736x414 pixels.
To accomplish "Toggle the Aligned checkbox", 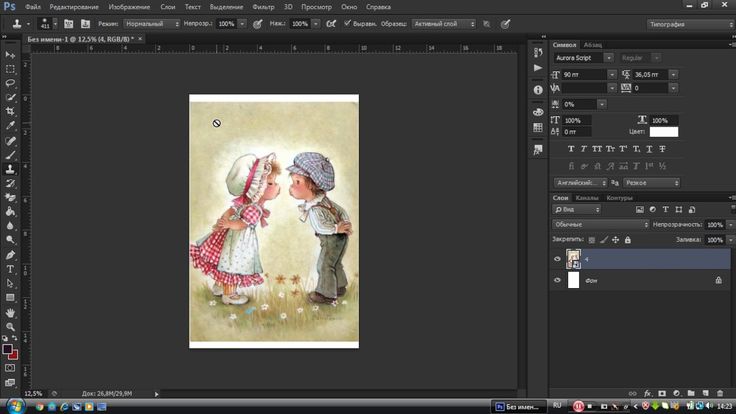I will pyautogui.click(x=347, y=23).
